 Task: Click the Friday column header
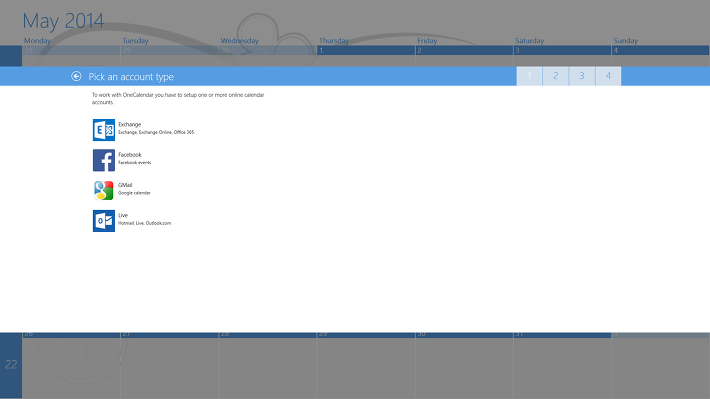pyautogui.click(x=427, y=41)
